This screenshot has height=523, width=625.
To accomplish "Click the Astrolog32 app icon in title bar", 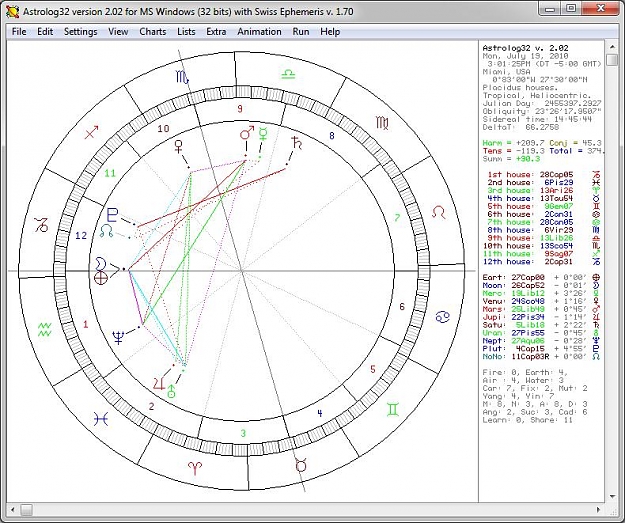I will click(12, 11).
